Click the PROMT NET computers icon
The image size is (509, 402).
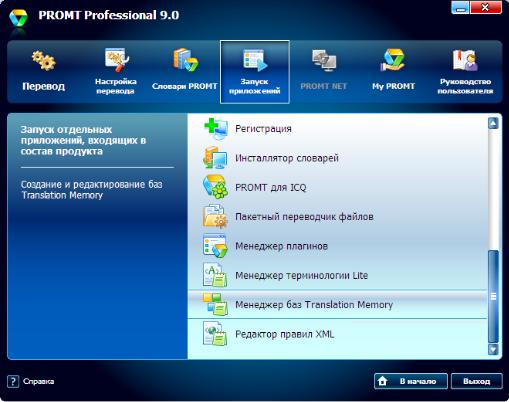(324, 60)
